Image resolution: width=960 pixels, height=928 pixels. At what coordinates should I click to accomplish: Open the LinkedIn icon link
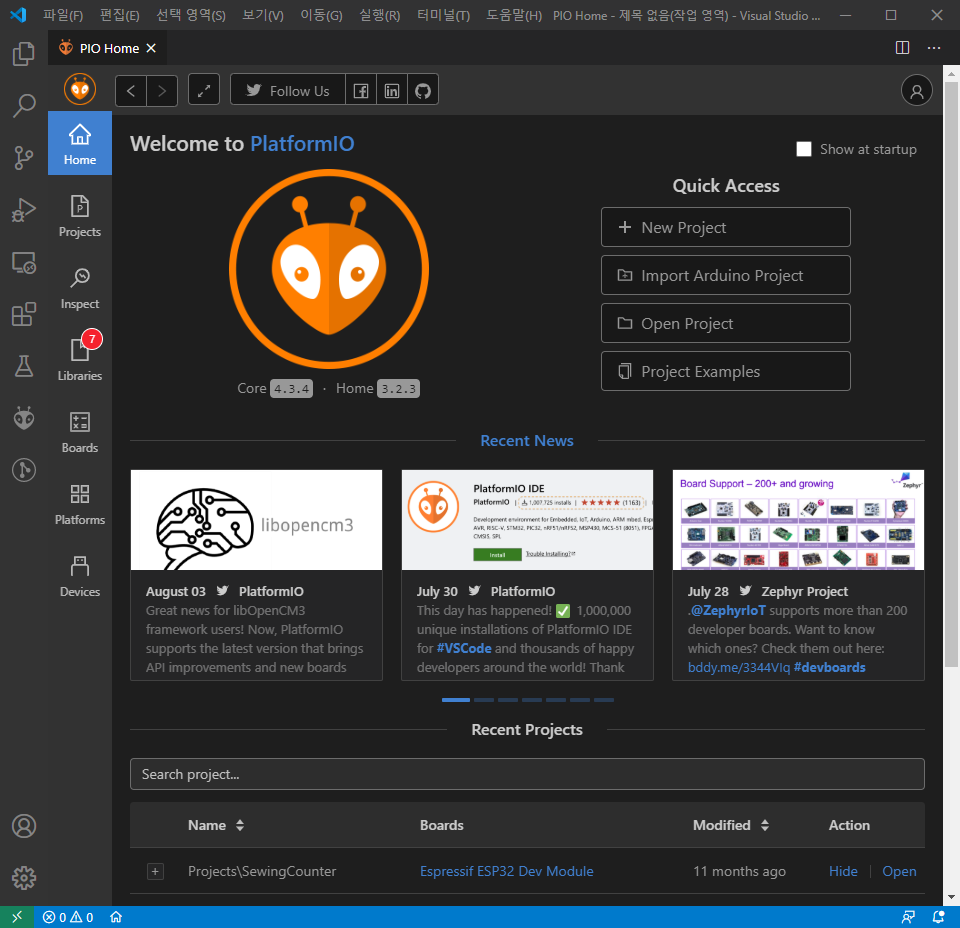(x=392, y=91)
